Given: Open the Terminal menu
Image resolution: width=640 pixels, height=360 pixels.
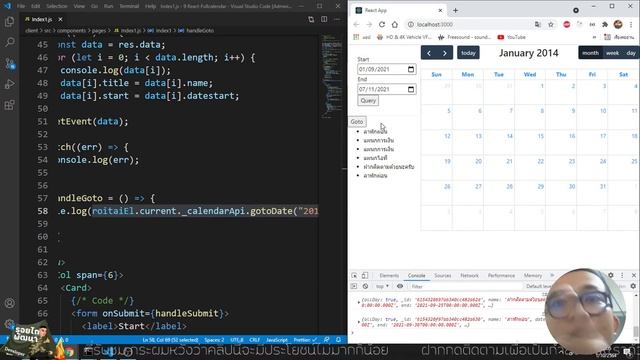Looking at the screenshot, I should click(129, 6).
